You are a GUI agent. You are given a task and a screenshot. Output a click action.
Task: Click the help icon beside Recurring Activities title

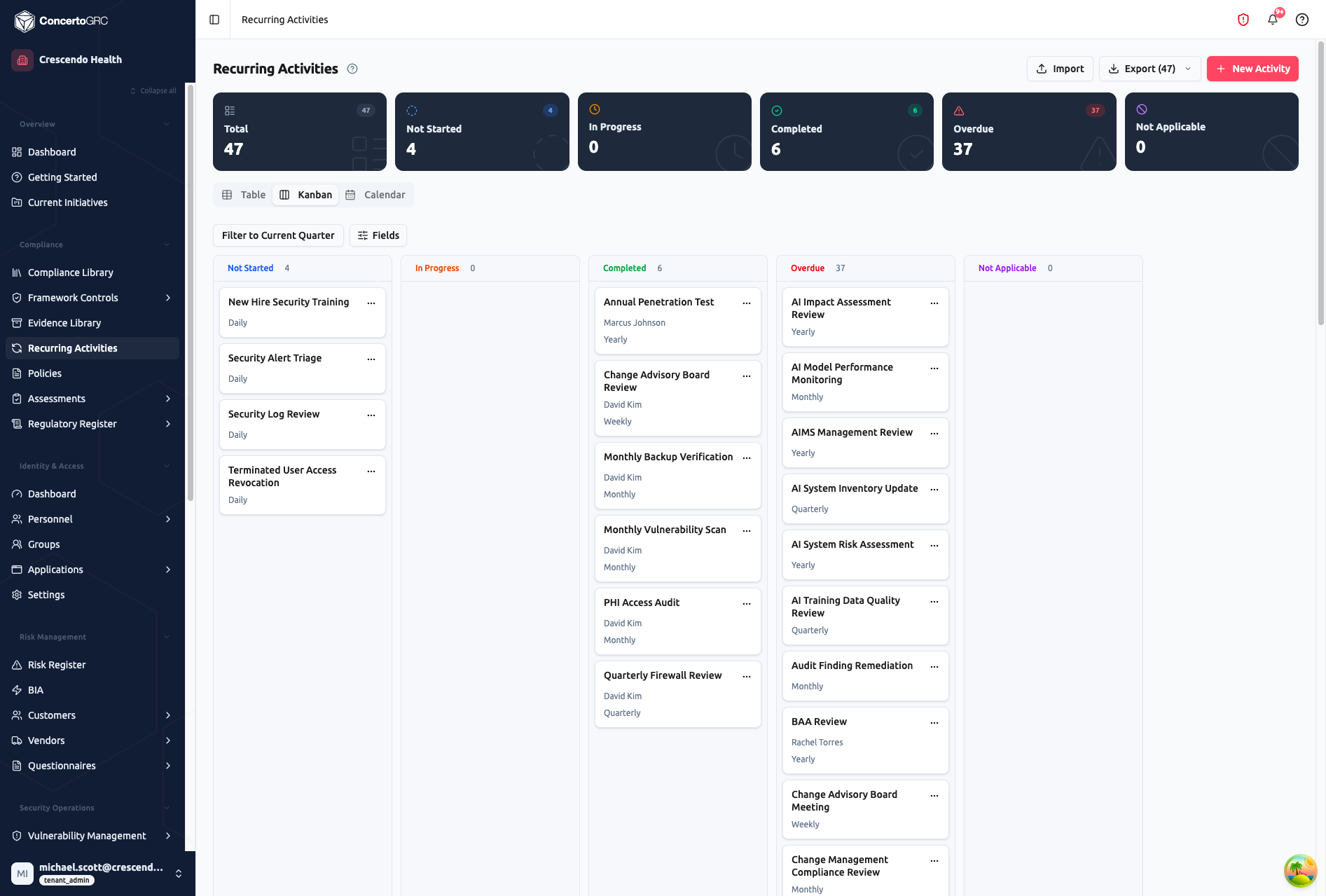point(352,69)
